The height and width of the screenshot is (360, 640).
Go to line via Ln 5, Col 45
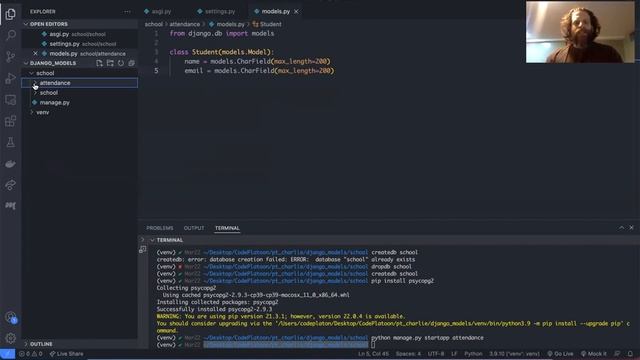pyautogui.click(x=373, y=354)
